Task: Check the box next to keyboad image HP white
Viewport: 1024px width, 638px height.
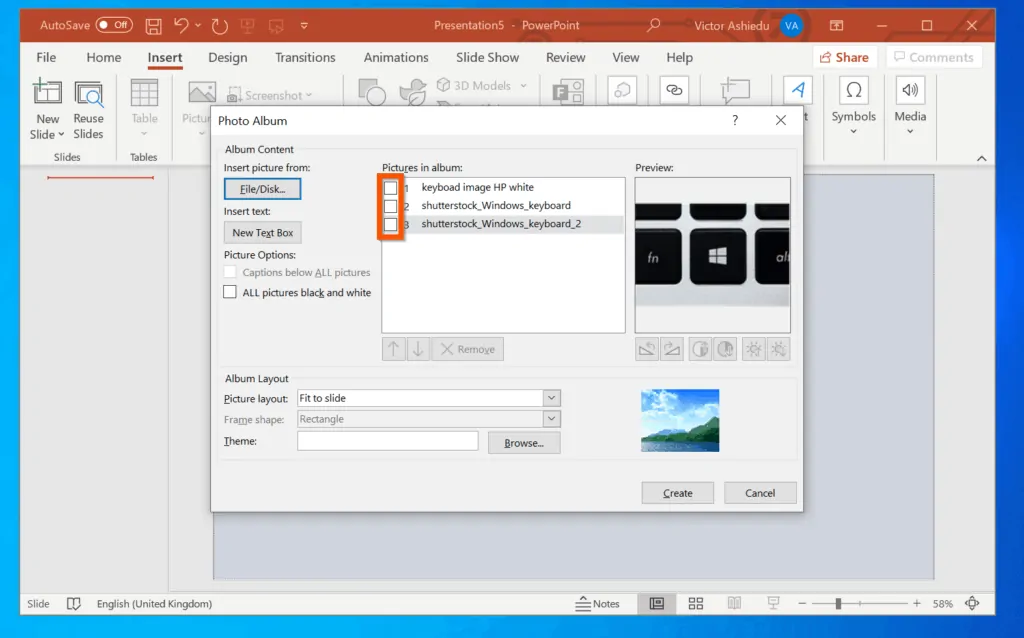Action: tap(389, 187)
